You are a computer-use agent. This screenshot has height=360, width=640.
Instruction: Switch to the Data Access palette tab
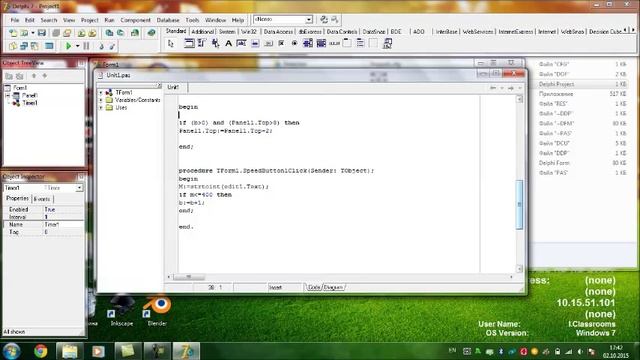[x=278, y=31]
